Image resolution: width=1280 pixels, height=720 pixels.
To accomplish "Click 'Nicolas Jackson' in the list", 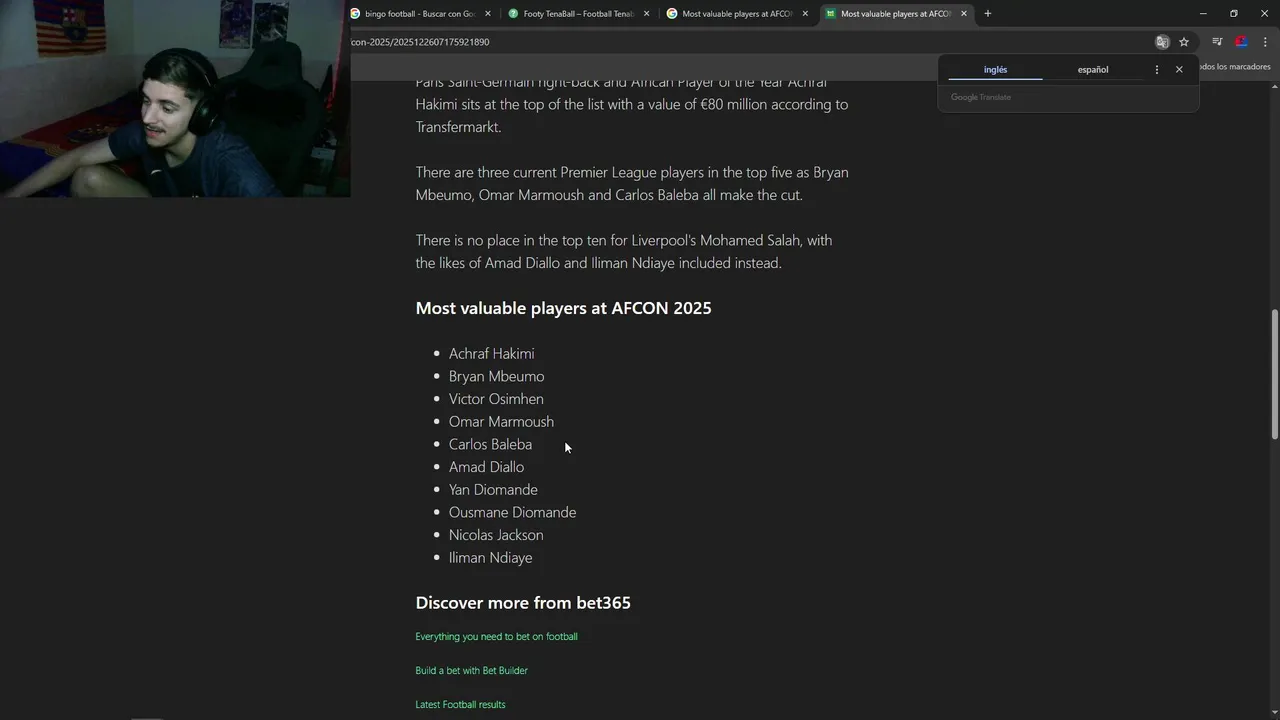I will tap(496, 535).
